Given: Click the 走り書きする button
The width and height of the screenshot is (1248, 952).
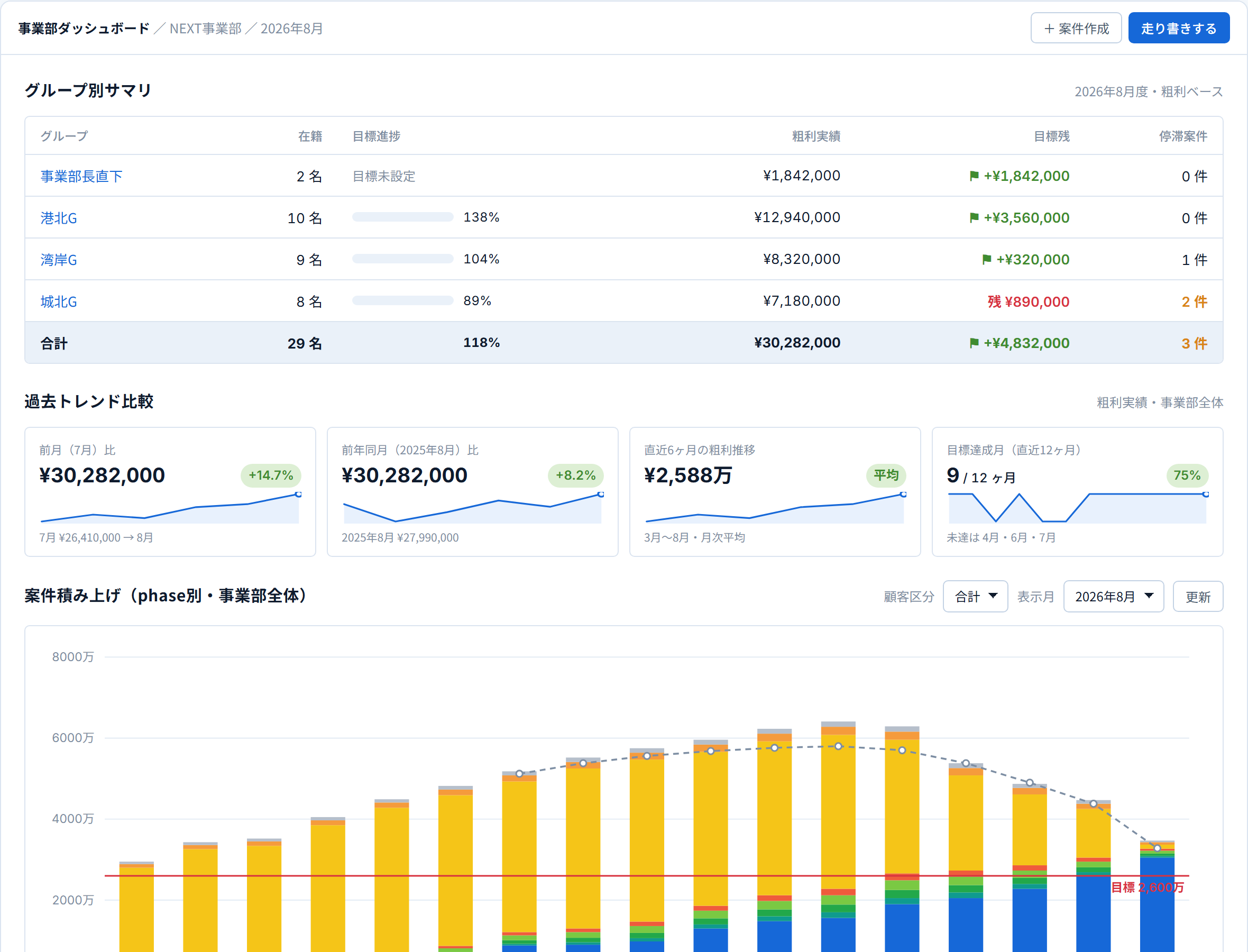Looking at the screenshot, I should click(1178, 28).
